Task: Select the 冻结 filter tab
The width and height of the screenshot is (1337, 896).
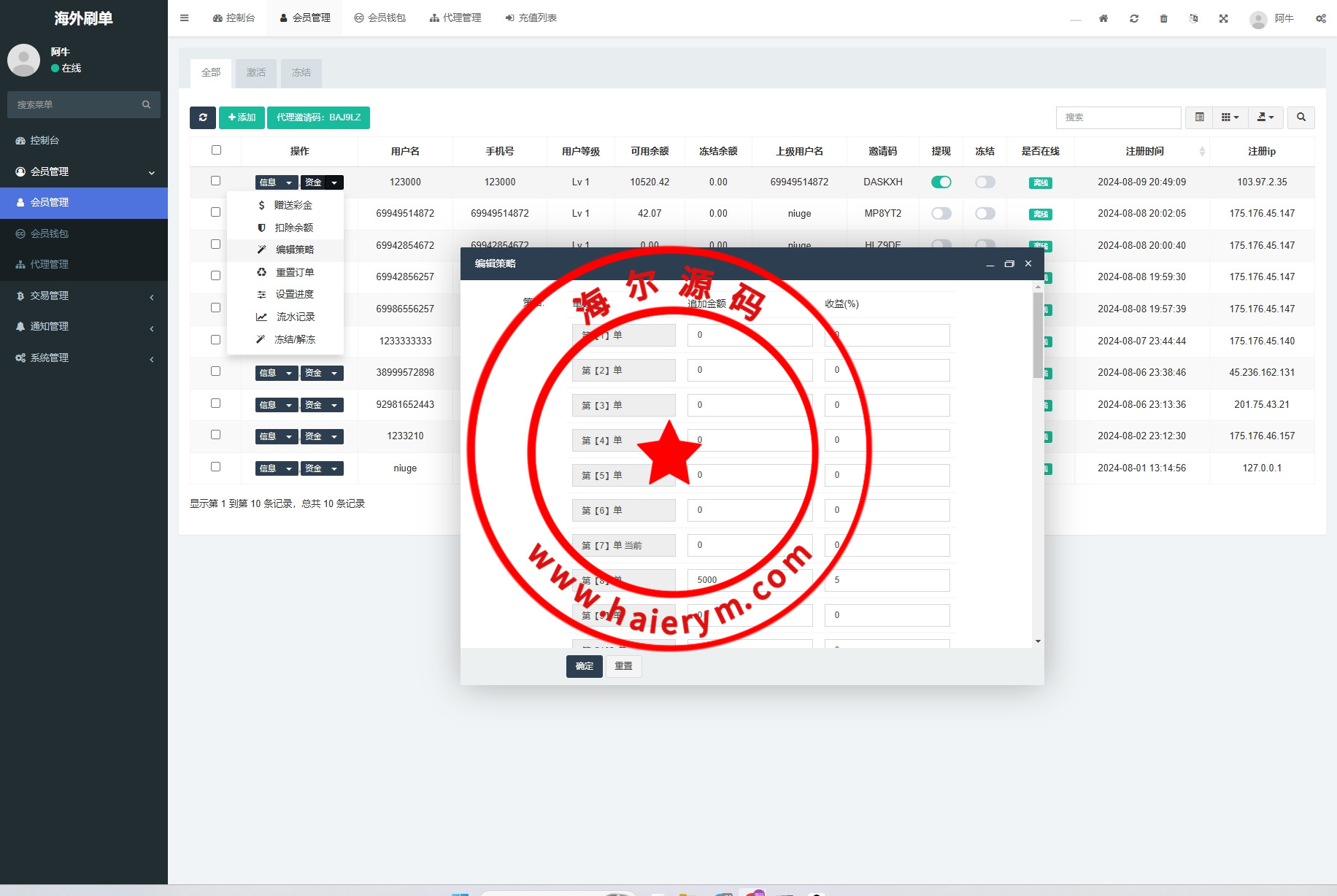Action: tap(301, 73)
